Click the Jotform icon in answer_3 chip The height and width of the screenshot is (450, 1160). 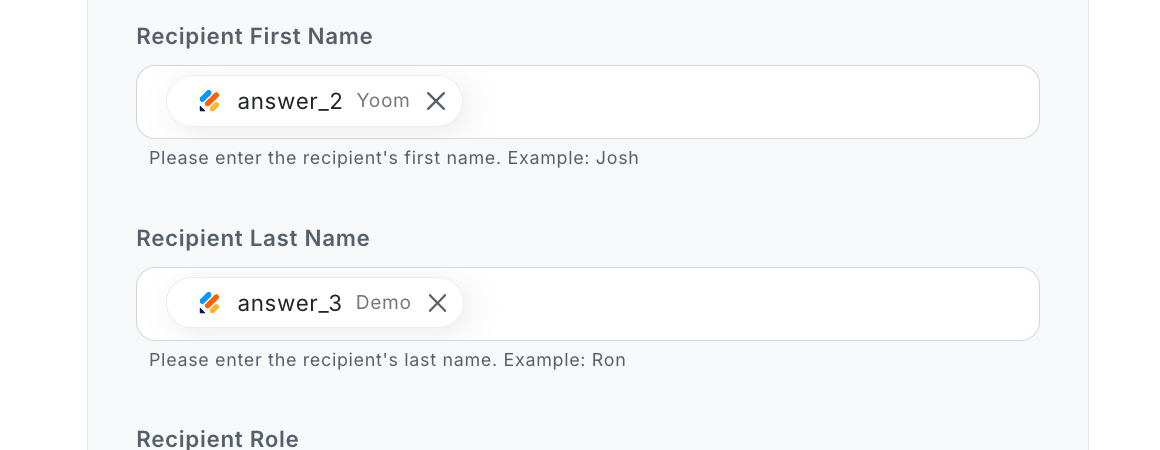tap(209, 303)
